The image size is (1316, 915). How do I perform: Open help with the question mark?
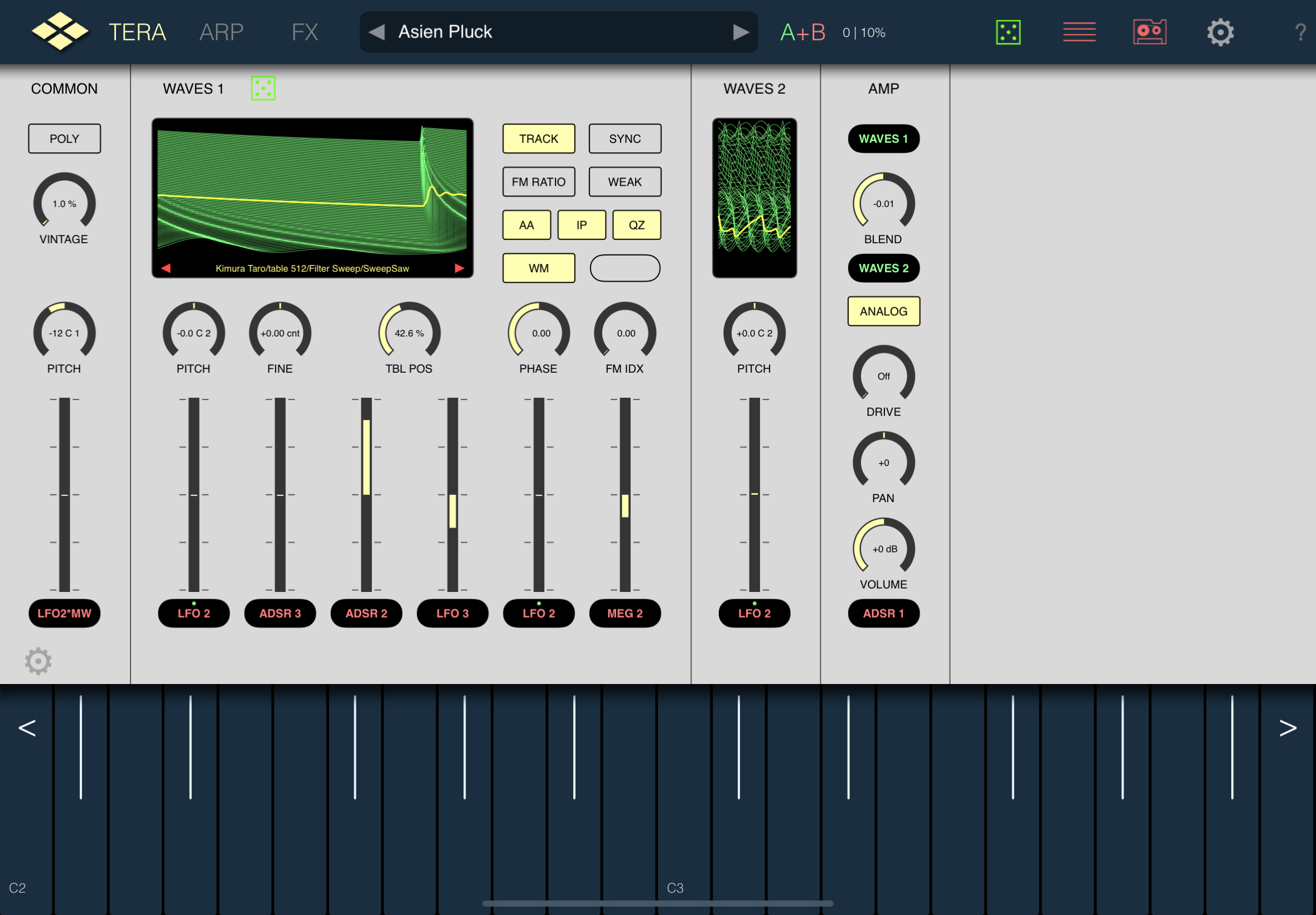[x=1300, y=32]
